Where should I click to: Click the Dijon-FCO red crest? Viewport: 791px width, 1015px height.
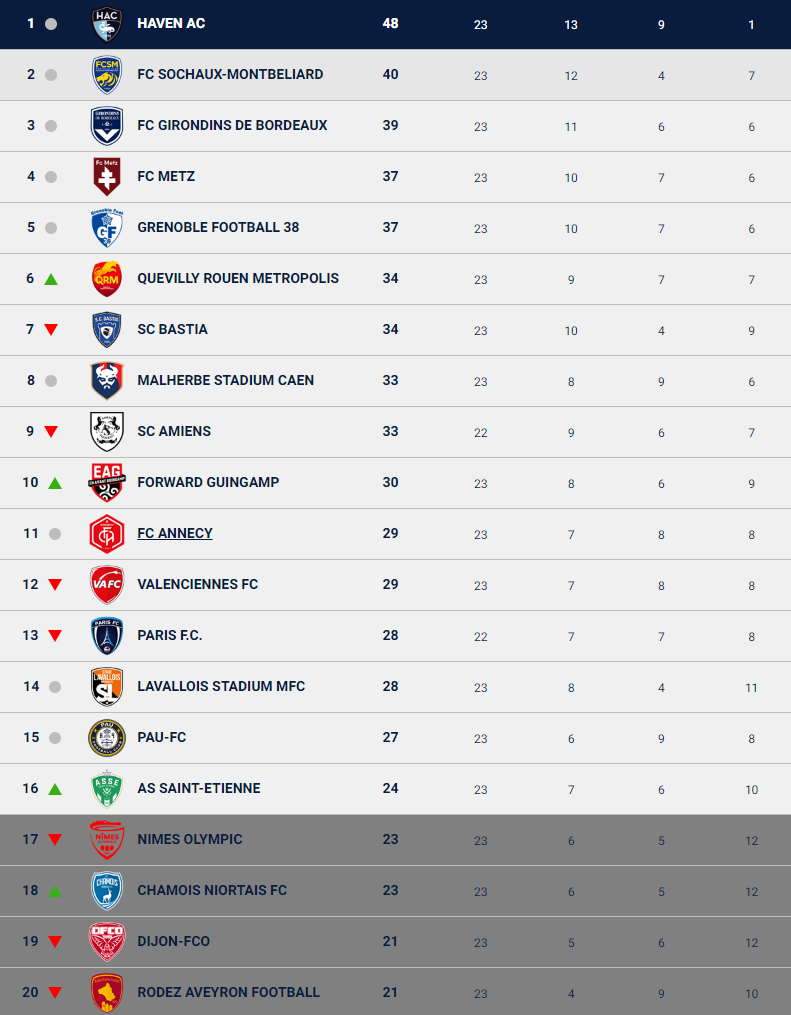point(107,942)
